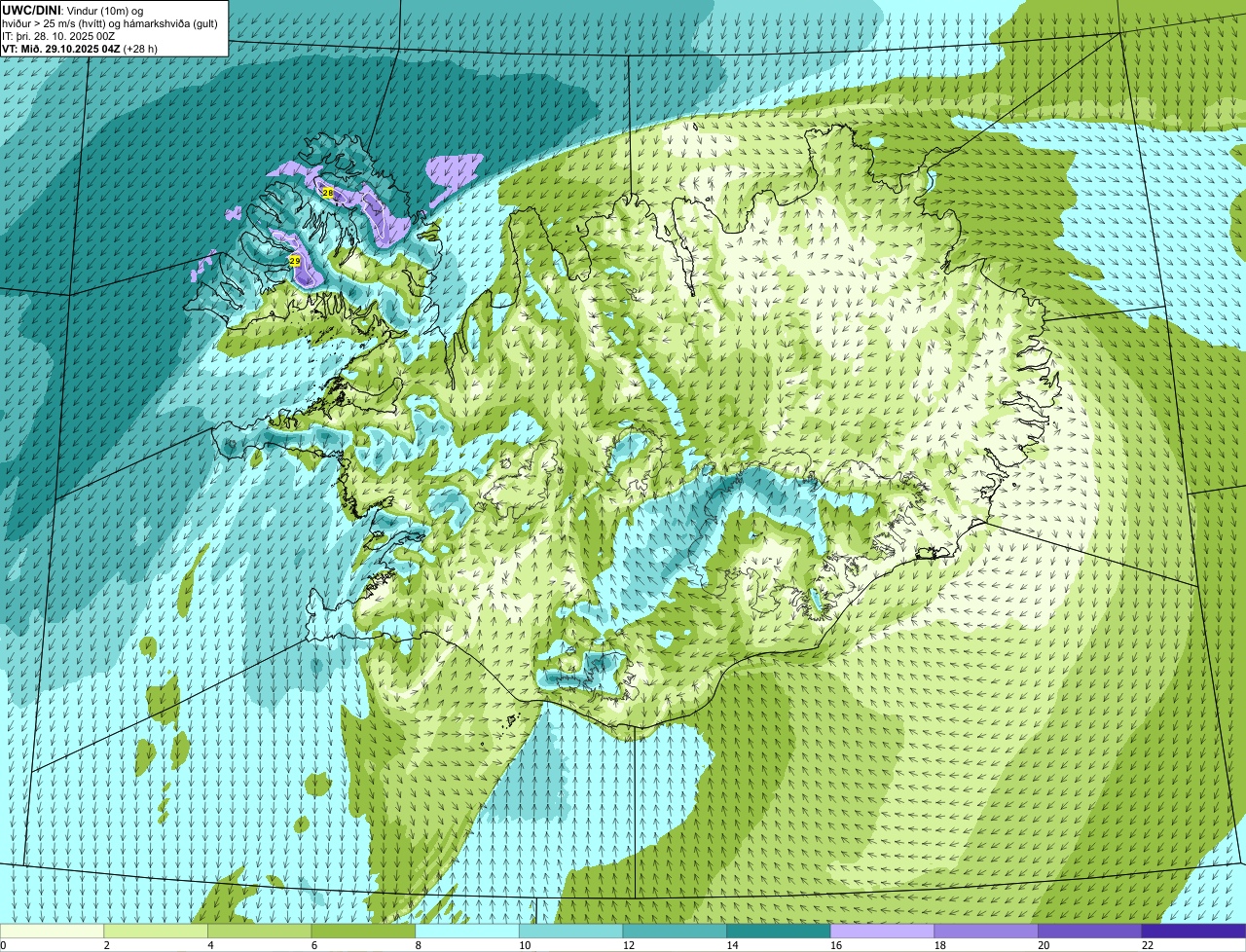Select the above 22 m/s dark purple swatch
This screenshot has height=952, width=1246.
[x=1194, y=931]
